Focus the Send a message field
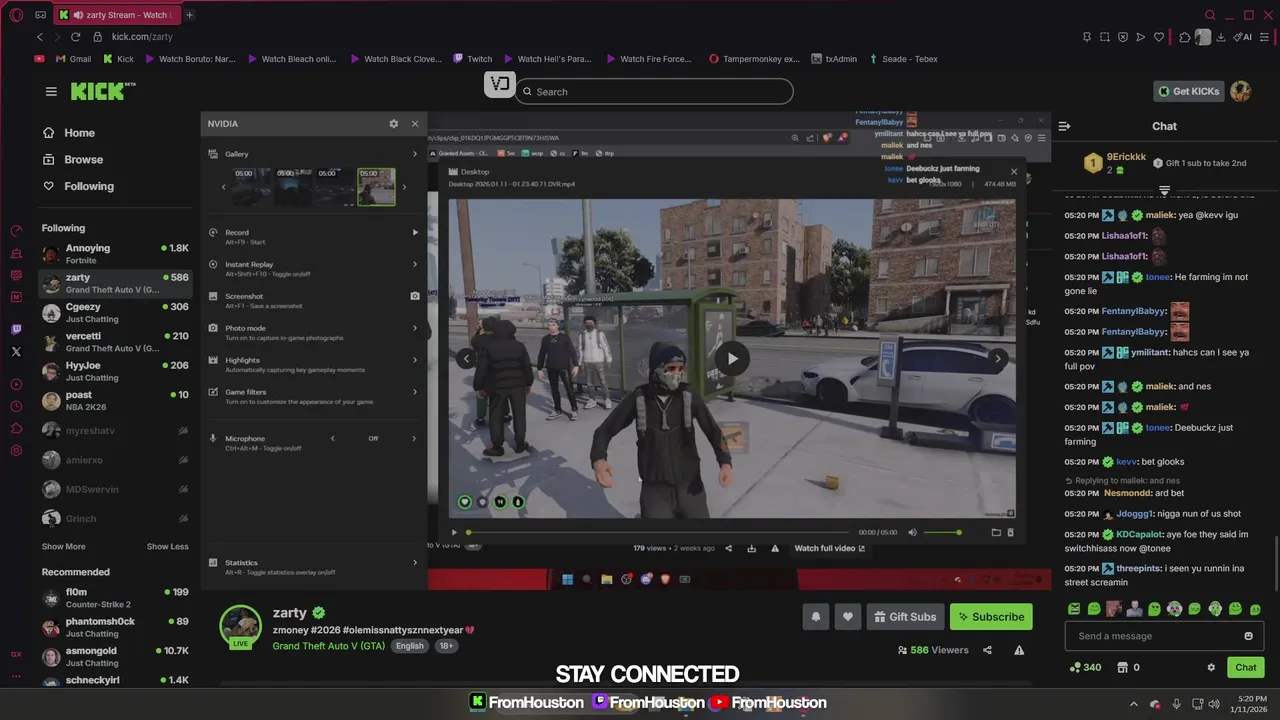The width and height of the screenshot is (1280, 720). (1155, 636)
